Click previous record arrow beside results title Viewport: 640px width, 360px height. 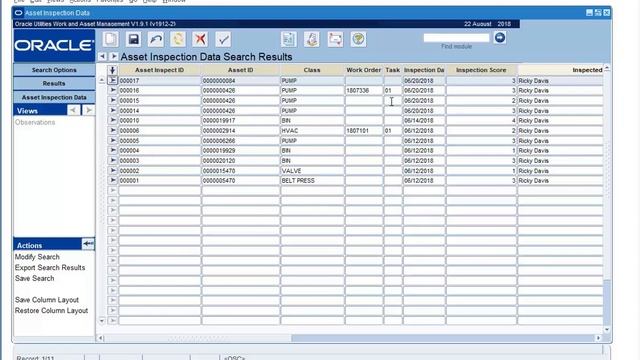pyautogui.click(x=103, y=56)
